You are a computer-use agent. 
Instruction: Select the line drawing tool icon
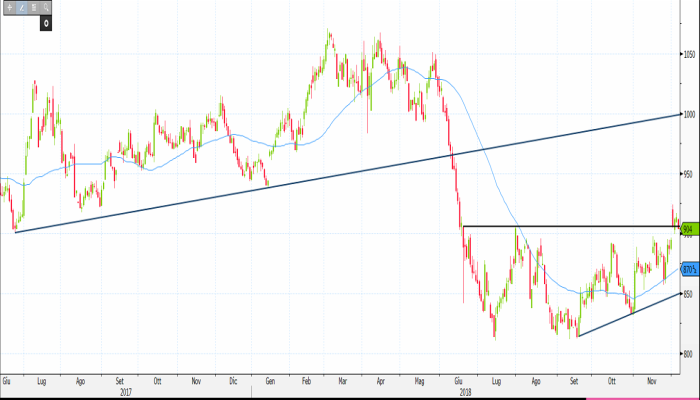pyautogui.click(x=22, y=7)
